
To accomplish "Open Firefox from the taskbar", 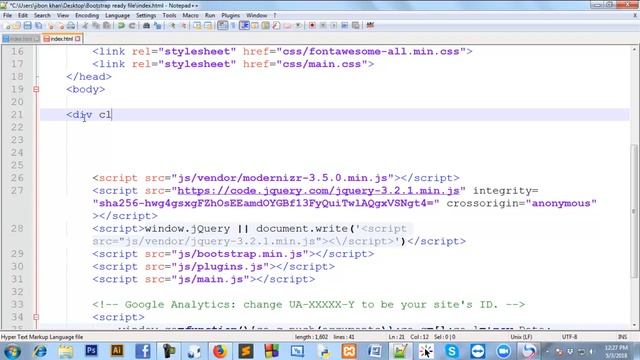I will pyautogui.click(x=220, y=351).
